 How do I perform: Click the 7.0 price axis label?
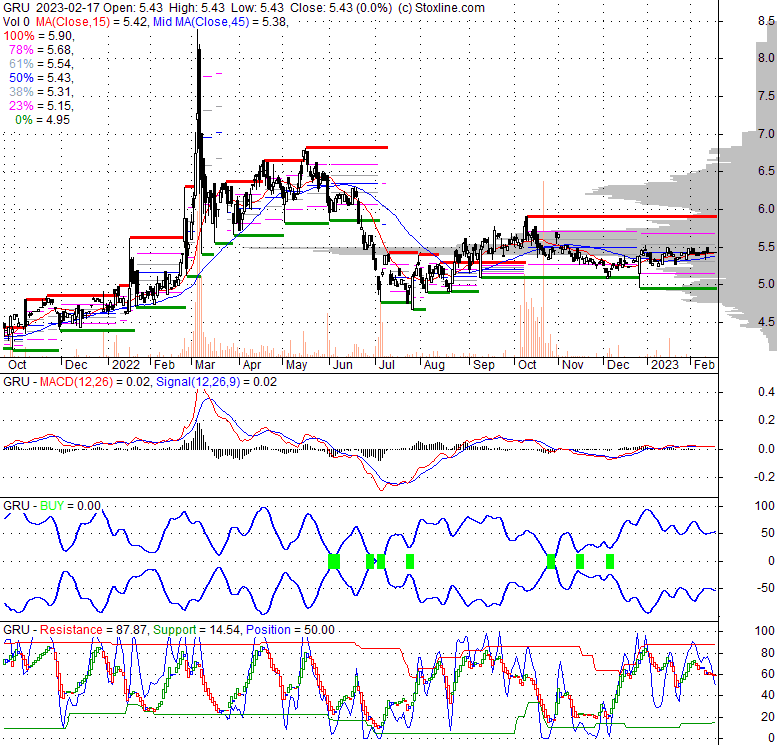coord(766,133)
